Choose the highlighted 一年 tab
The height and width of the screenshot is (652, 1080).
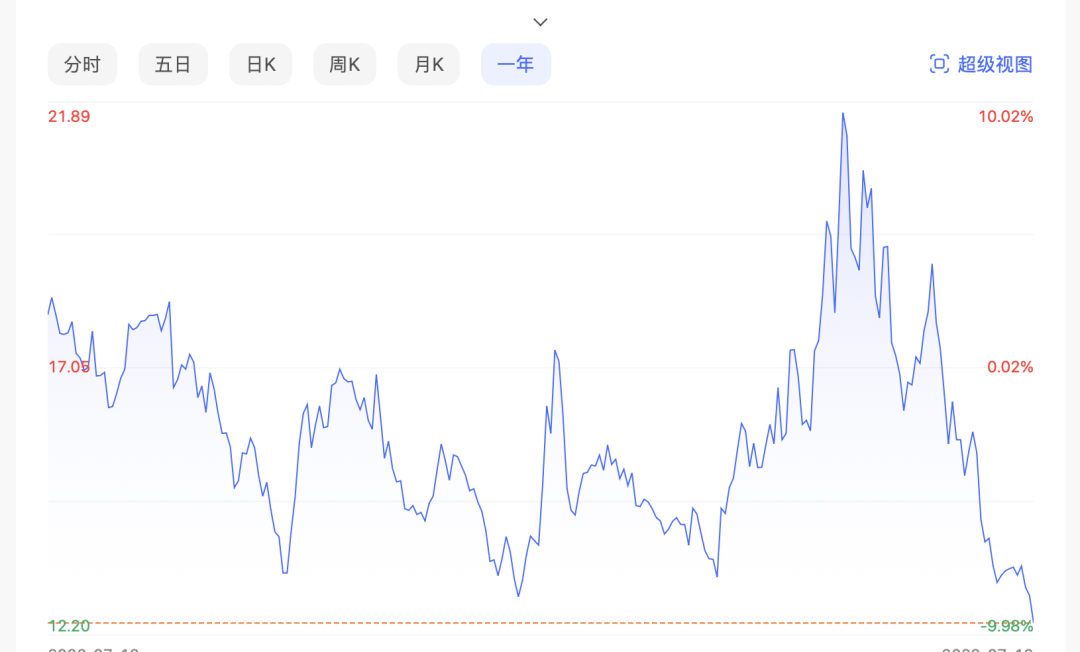coord(516,65)
